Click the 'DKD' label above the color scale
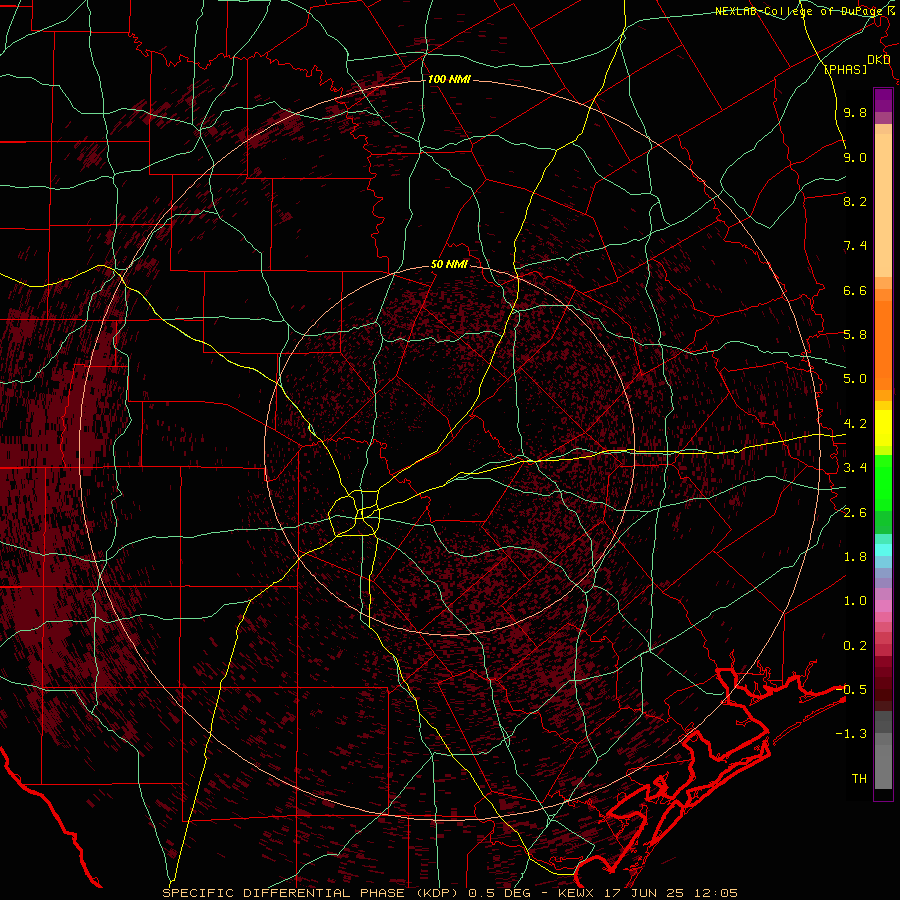This screenshot has height=900, width=900. pos(879,59)
